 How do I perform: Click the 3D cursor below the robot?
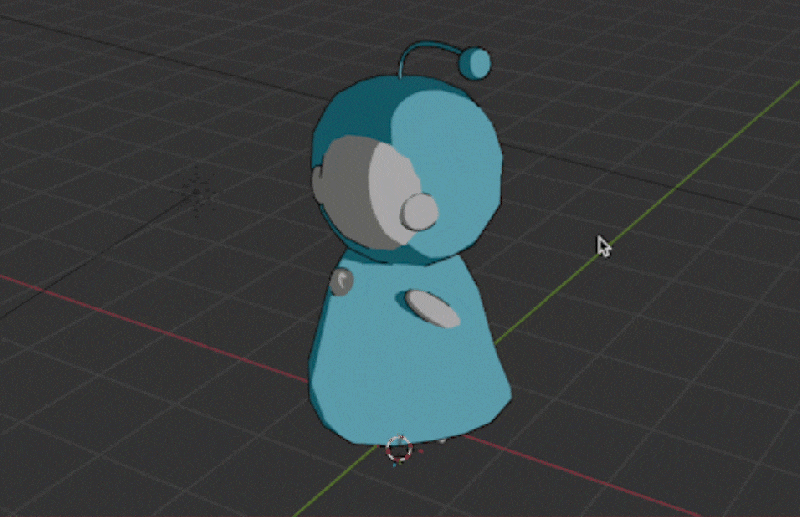pyautogui.click(x=399, y=449)
